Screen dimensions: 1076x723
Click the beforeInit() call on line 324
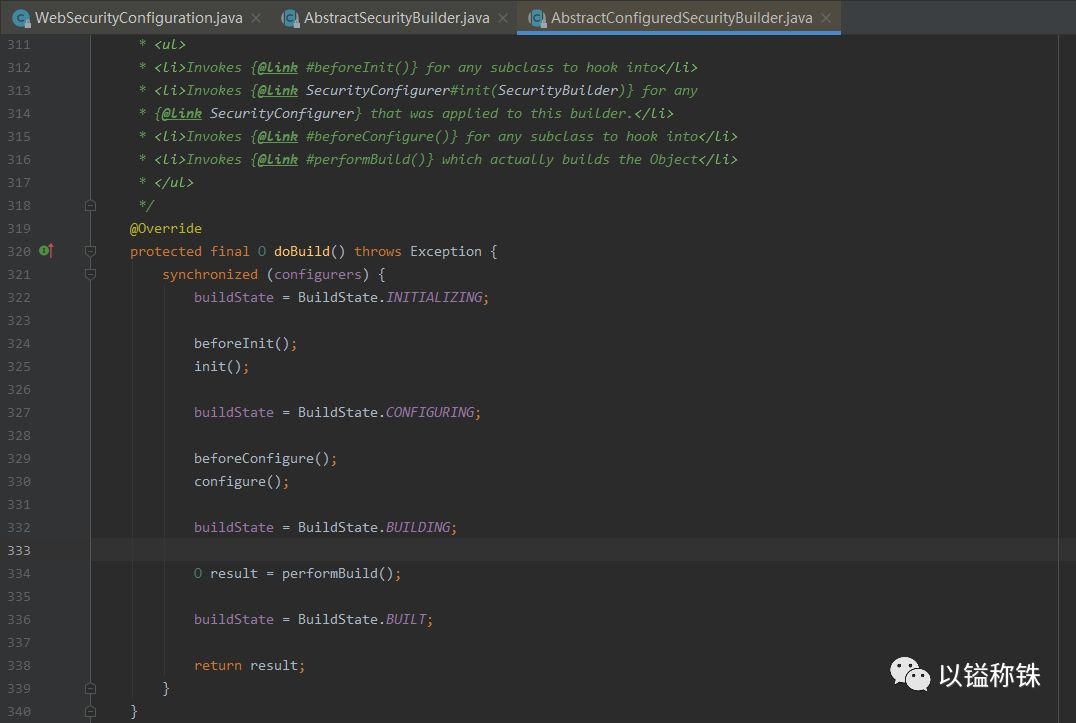point(242,343)
